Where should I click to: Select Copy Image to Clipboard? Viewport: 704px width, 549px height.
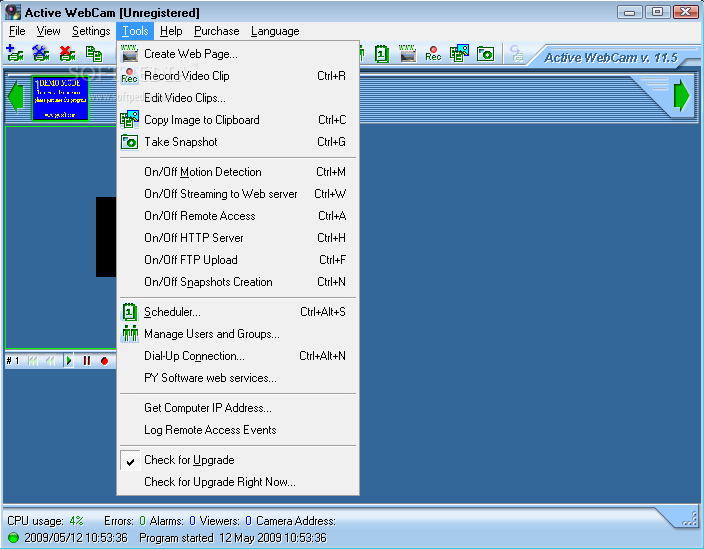tap(238, 120)
